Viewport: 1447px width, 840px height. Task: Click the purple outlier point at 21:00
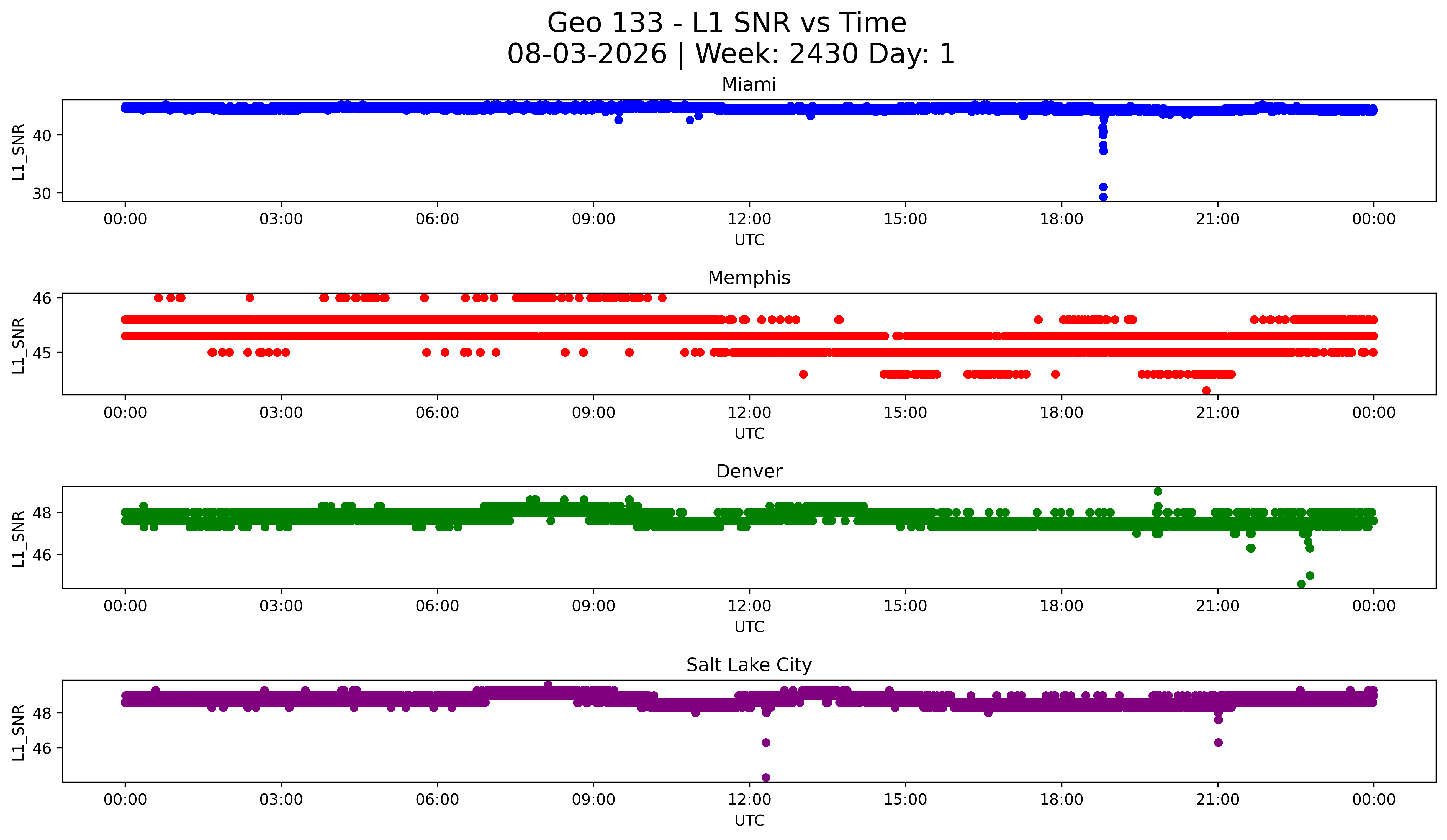(x=1218, y=743)
